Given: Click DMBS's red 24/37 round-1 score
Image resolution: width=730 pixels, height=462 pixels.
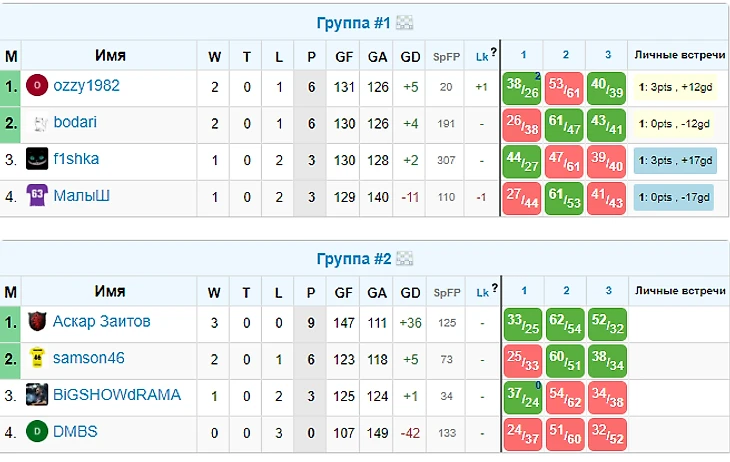Looking at the screenshot, I should 523,433.
